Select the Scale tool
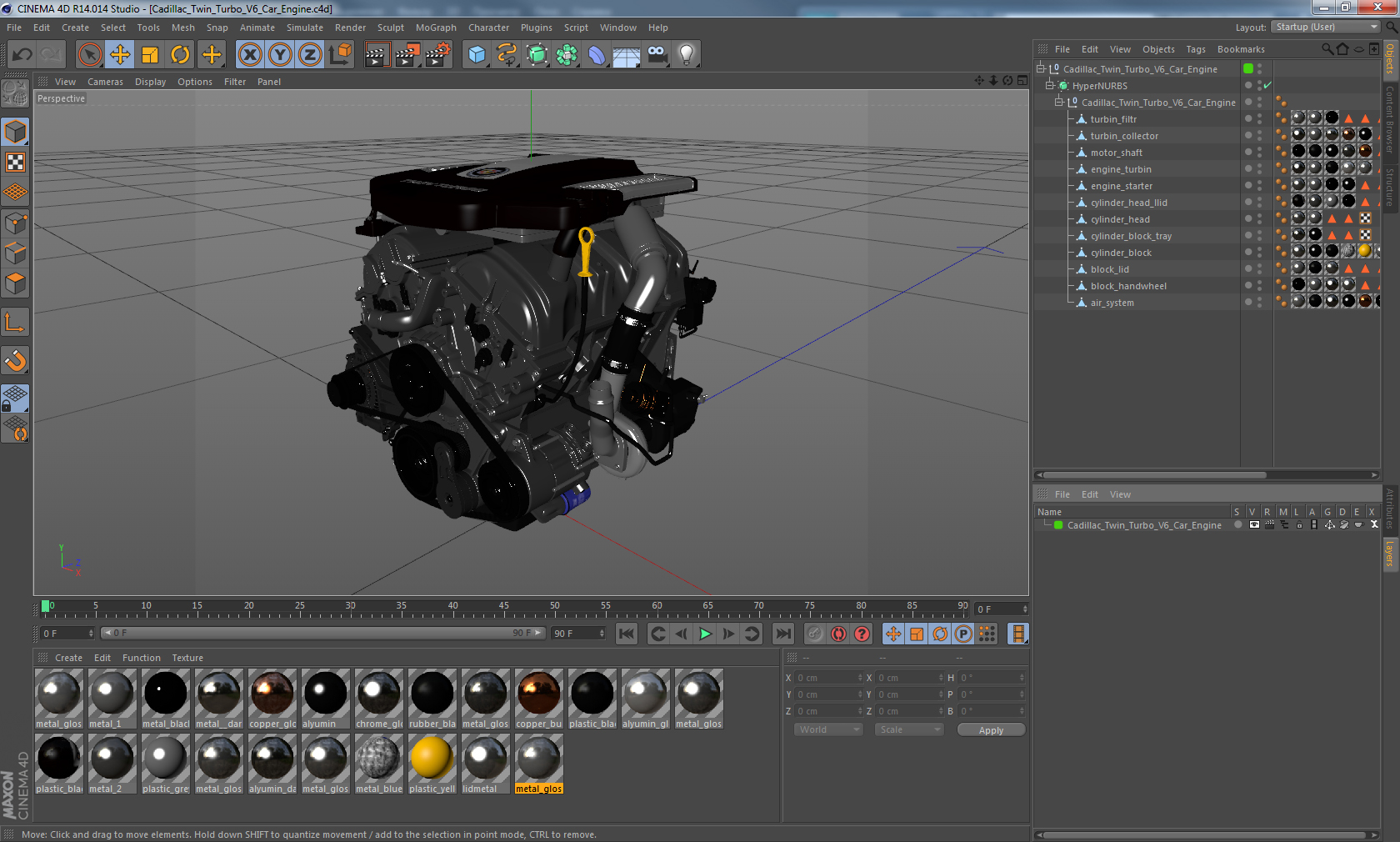The image size is (1400, 842). click(x=150, y=55)
